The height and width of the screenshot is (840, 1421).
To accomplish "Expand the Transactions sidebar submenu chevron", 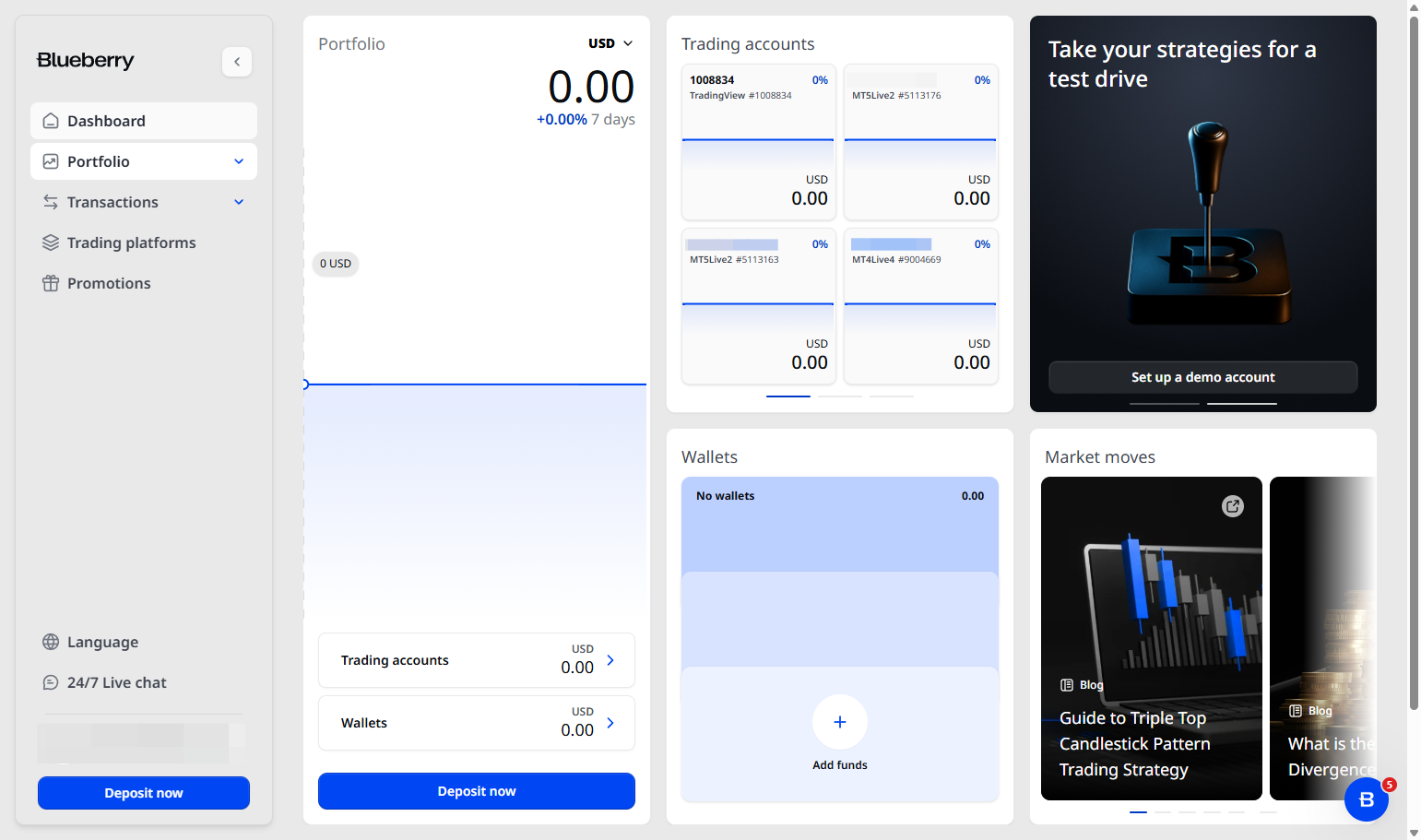I will [239, 202].
